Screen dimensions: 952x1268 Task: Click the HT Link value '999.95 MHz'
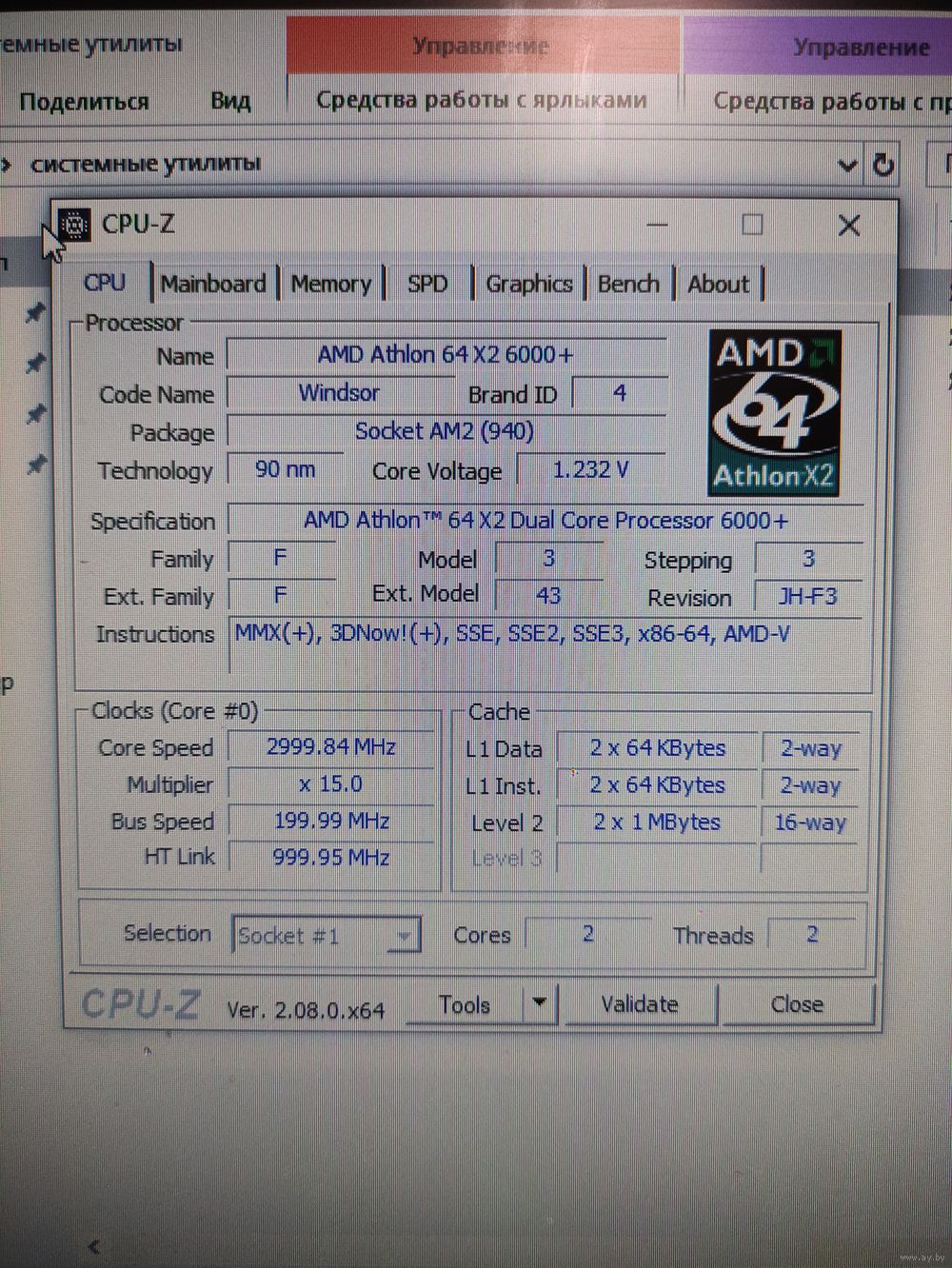(331, 858)
